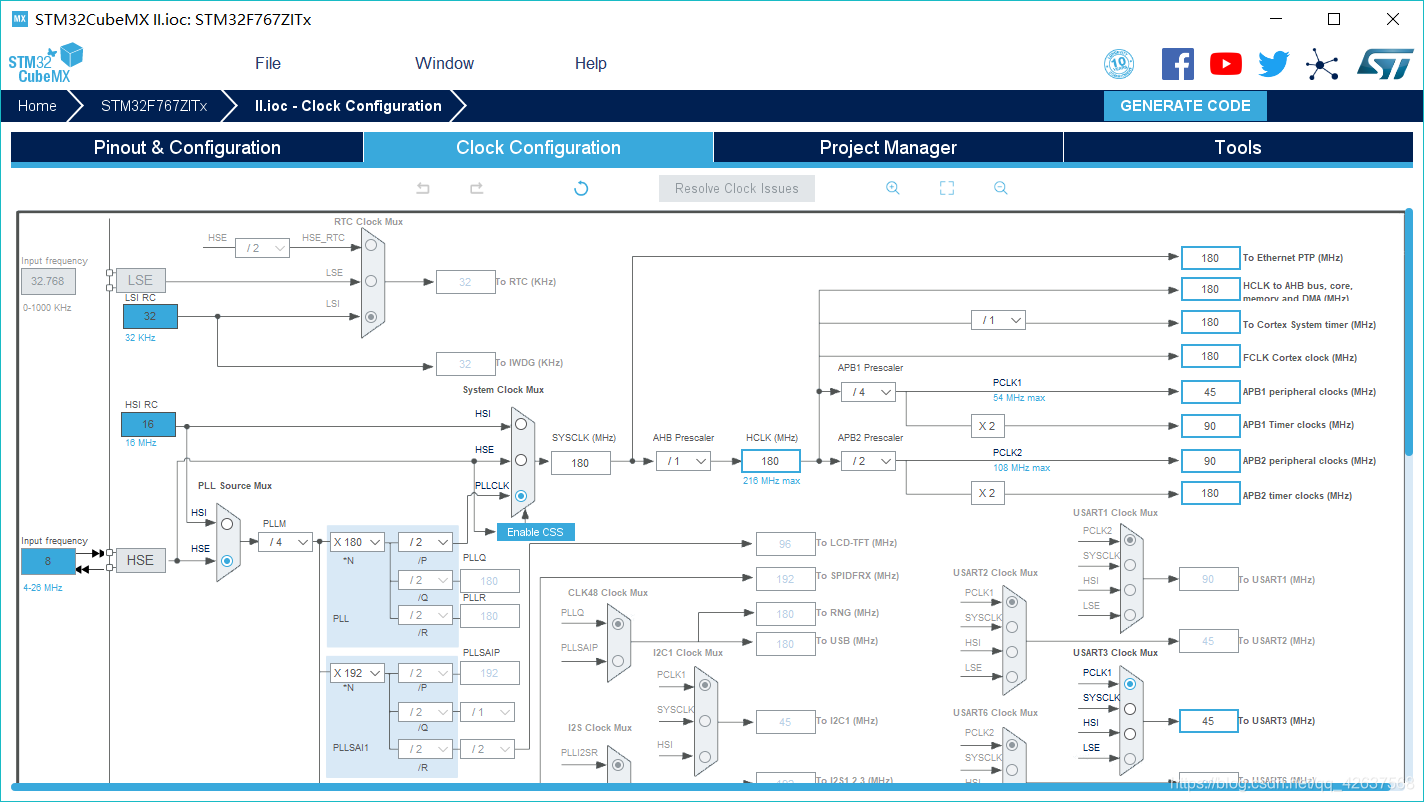Image resolution: width=1424 pixels, height=802 pixels.
Task: Click the To Ethernet PTP value field
Action: point(1210,258)
